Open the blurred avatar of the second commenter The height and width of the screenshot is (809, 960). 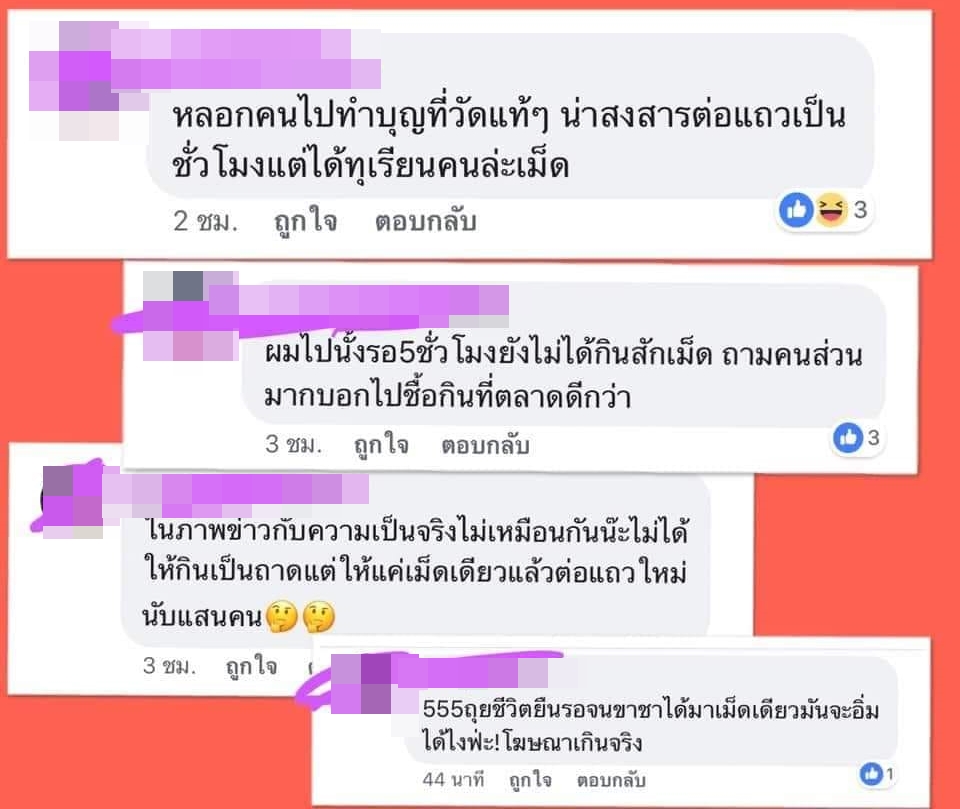coord(190,315)
